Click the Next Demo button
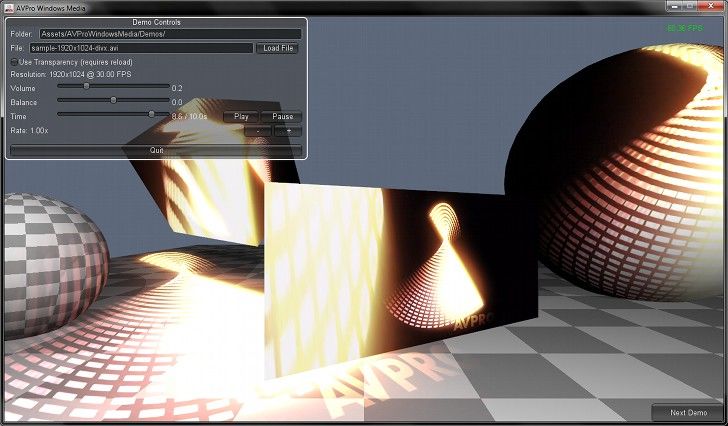 (688, 412)
